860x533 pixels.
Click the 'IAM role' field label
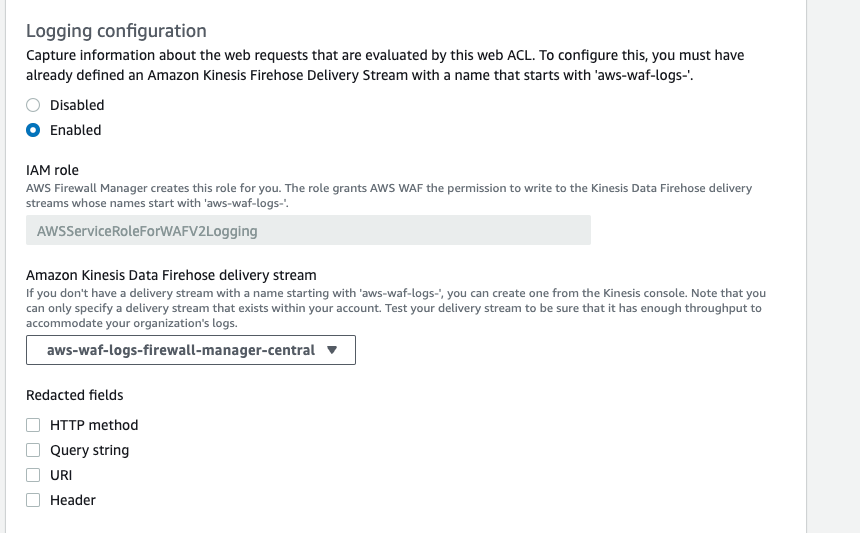point(52,170)
